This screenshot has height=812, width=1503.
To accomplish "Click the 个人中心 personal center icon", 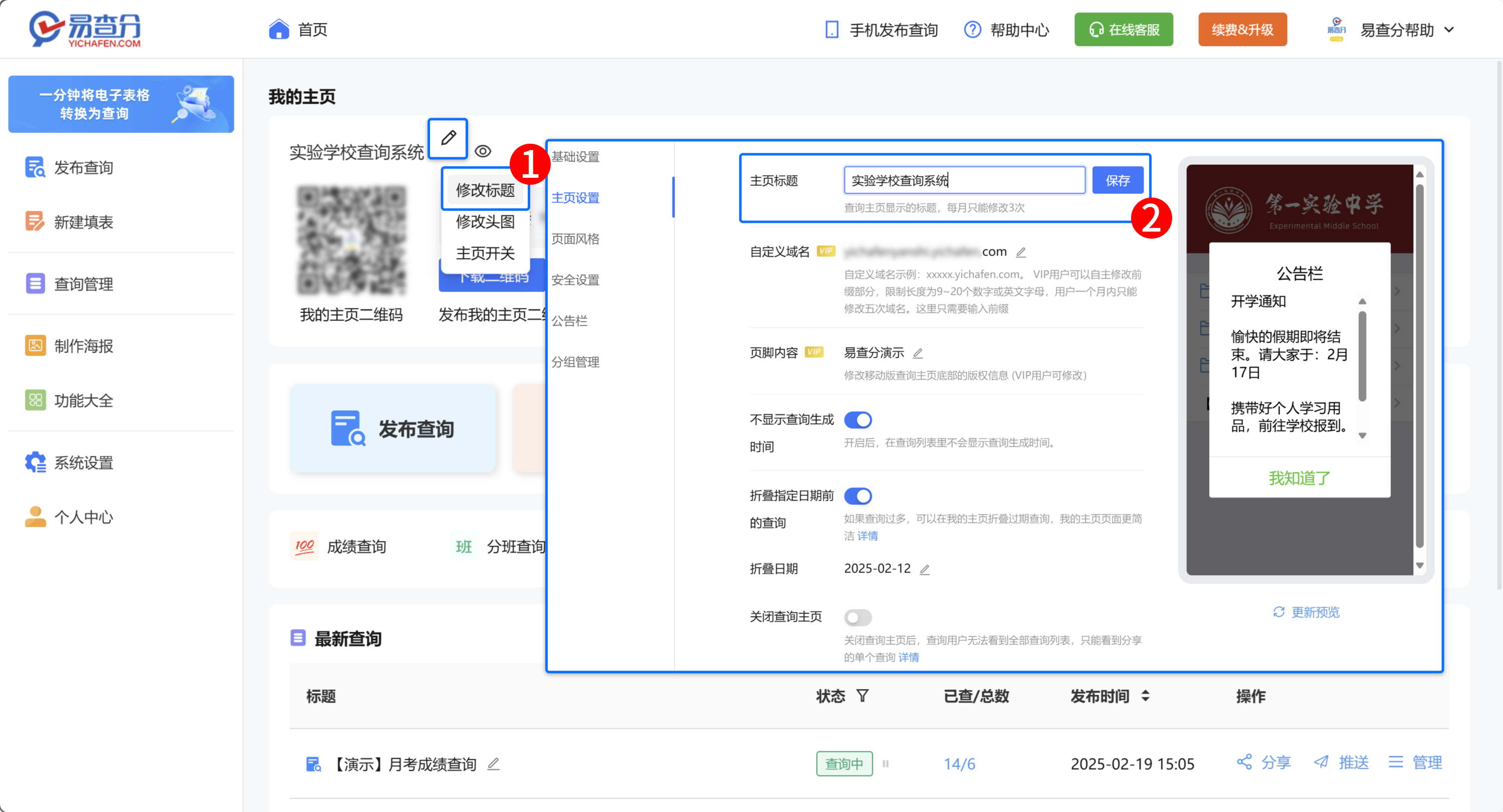I will click(31, 517).
